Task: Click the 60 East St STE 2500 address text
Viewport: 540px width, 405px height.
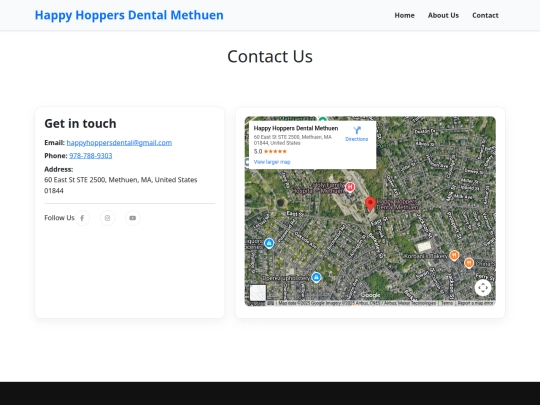Action: [x=121, y=185]
